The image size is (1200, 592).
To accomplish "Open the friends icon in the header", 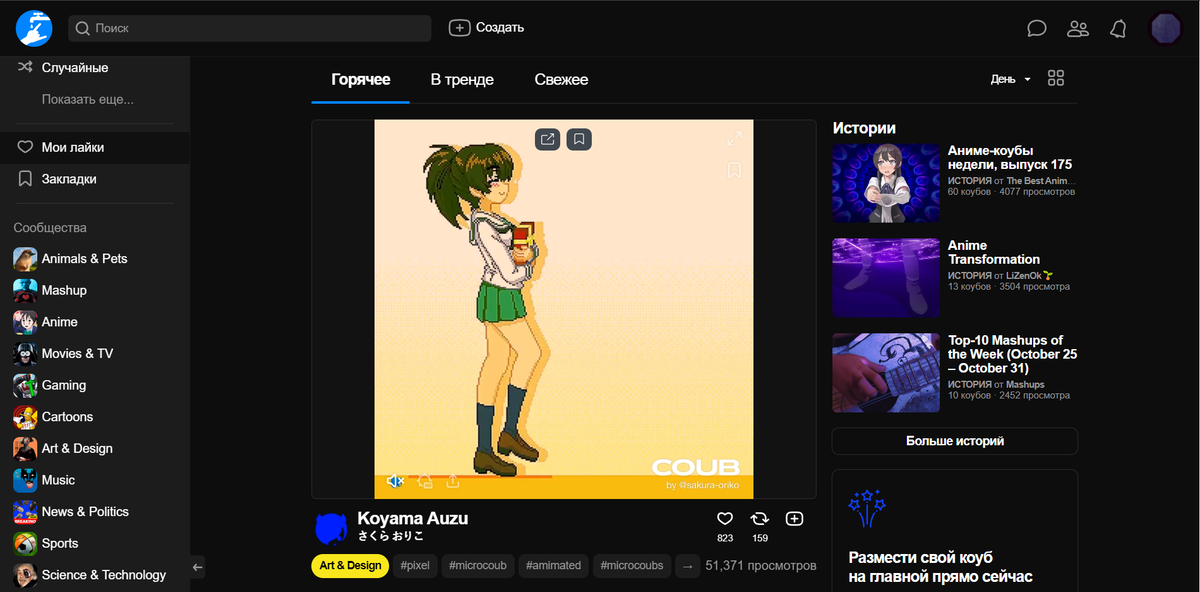I will tap(1077, 28).
